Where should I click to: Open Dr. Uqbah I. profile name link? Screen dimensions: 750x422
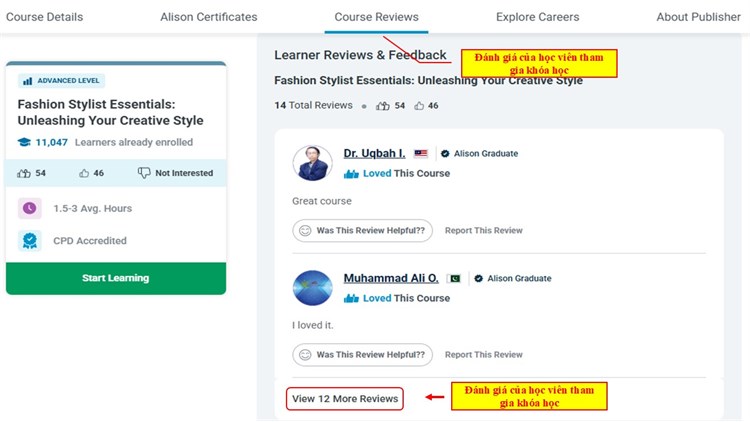point(374,153)
